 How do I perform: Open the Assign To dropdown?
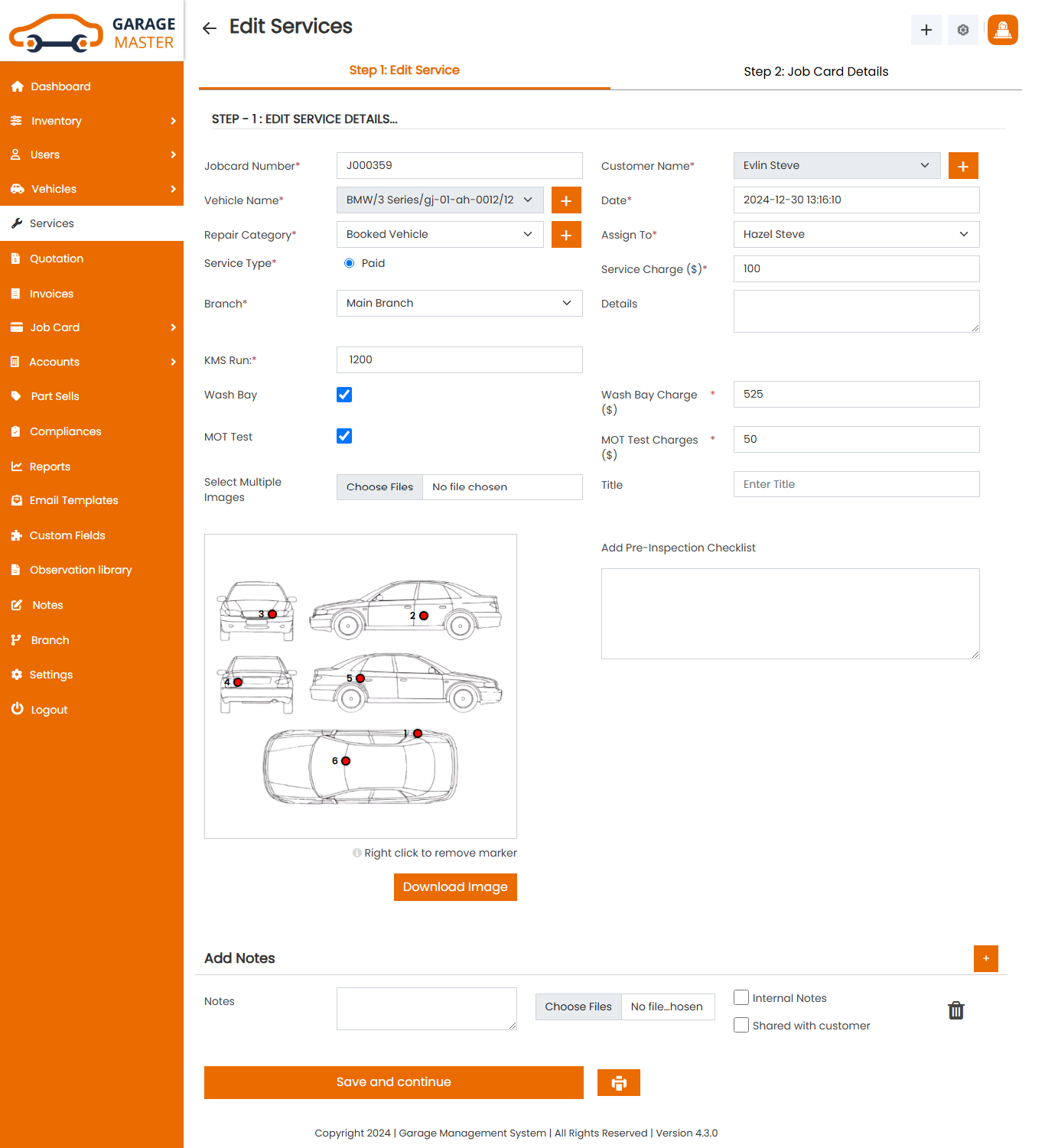tap(856, 235)
